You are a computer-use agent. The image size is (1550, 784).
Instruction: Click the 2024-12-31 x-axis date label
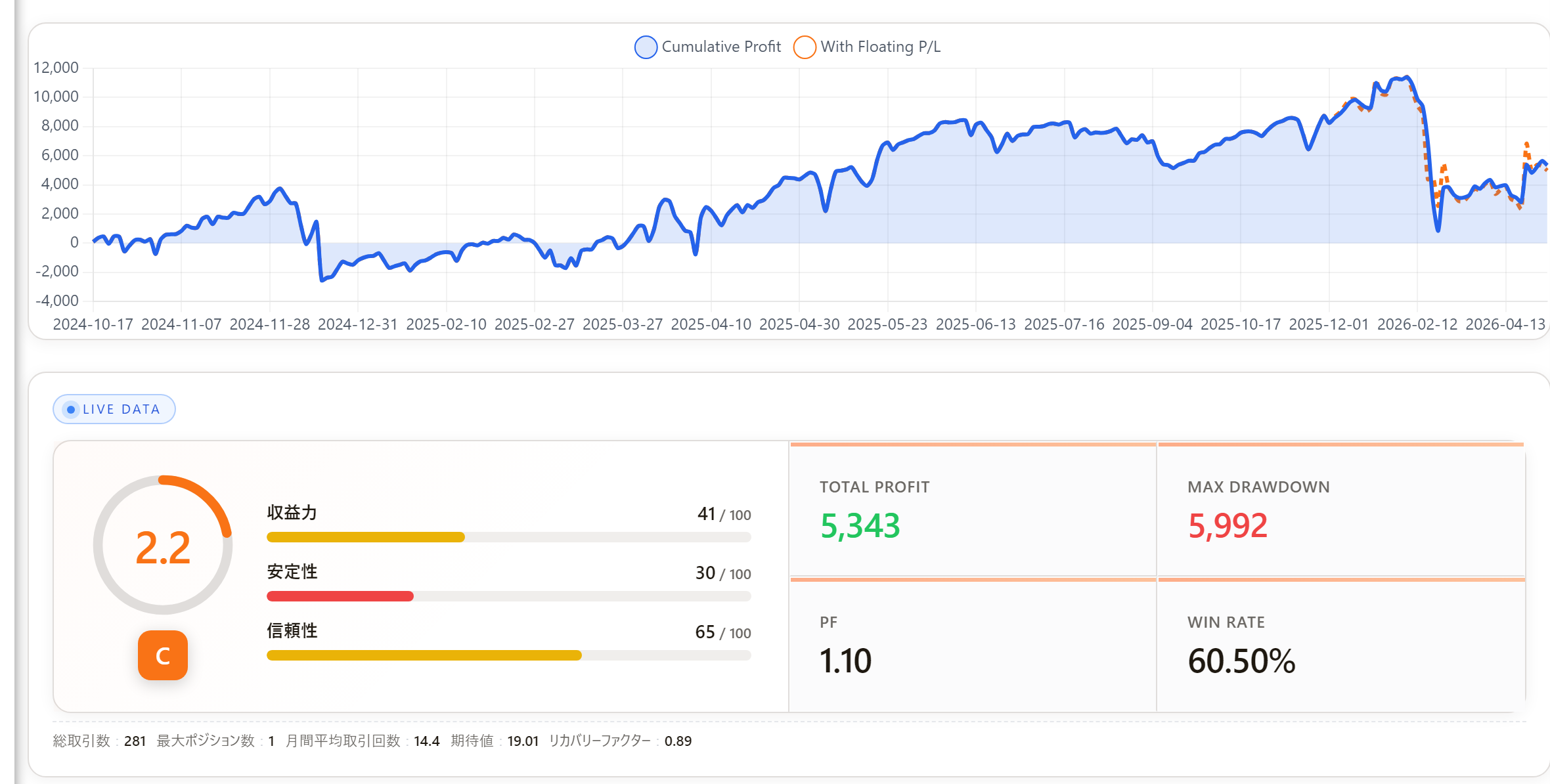coord(358,324)
